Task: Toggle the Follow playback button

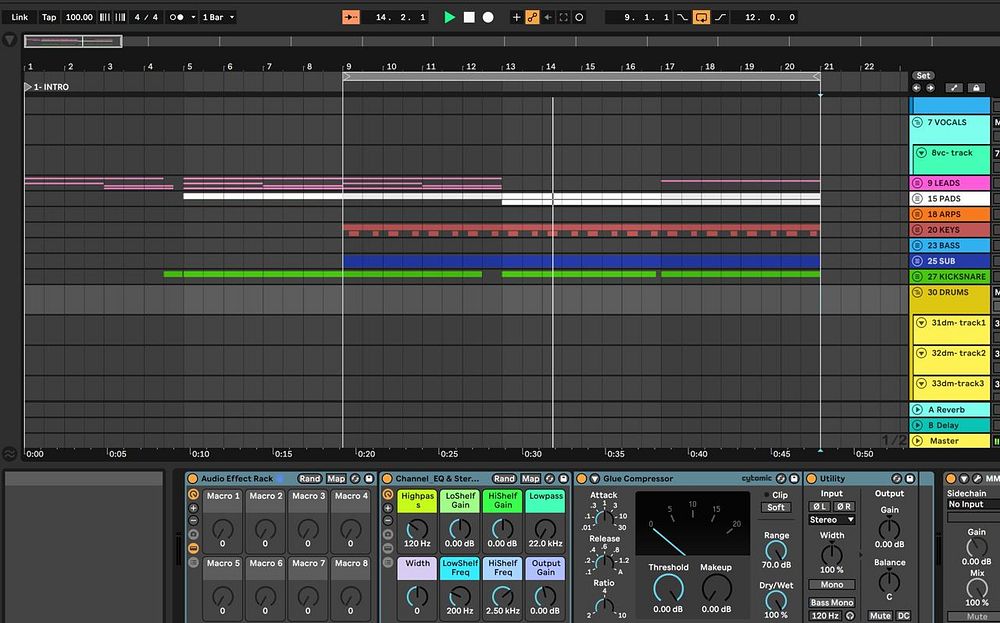Action: pyautogui.click(x=350, y=17)
